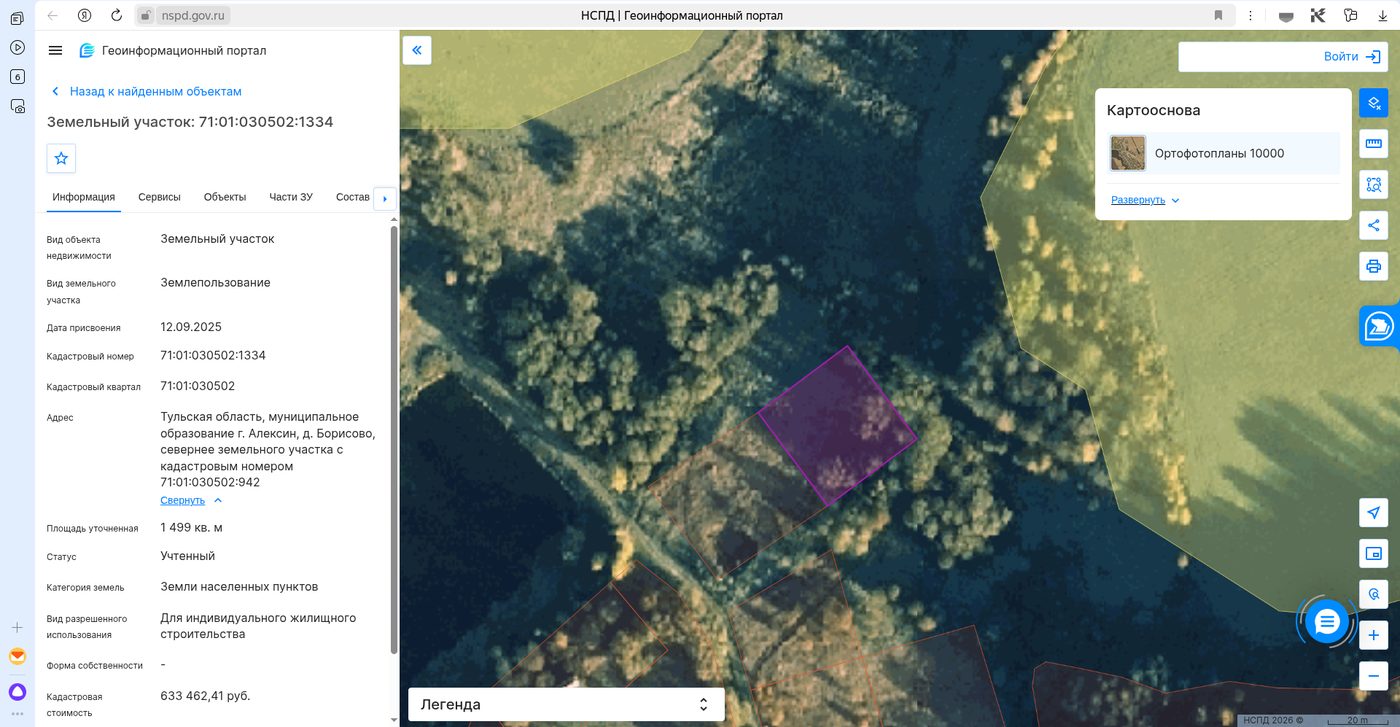Open the Легенда dropdown
This screenshot has width=1400, height=727.
(566, 704)
